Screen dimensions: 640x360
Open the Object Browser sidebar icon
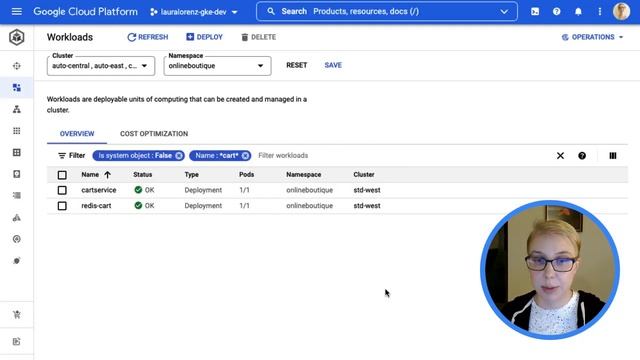pos(17,196)
